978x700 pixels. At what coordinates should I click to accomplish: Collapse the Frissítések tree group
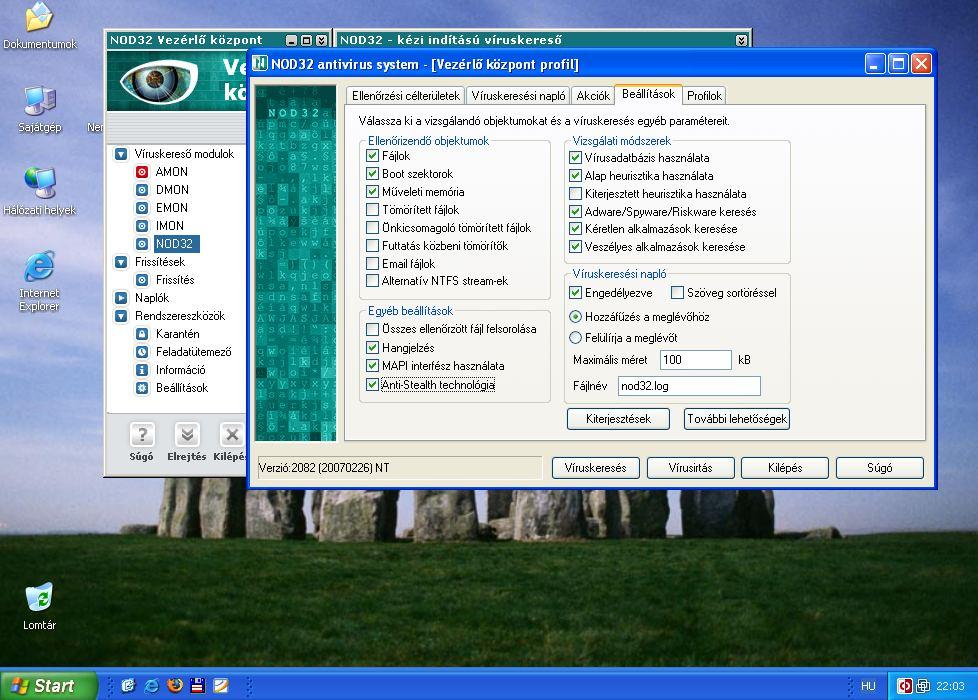coord(121,262)
